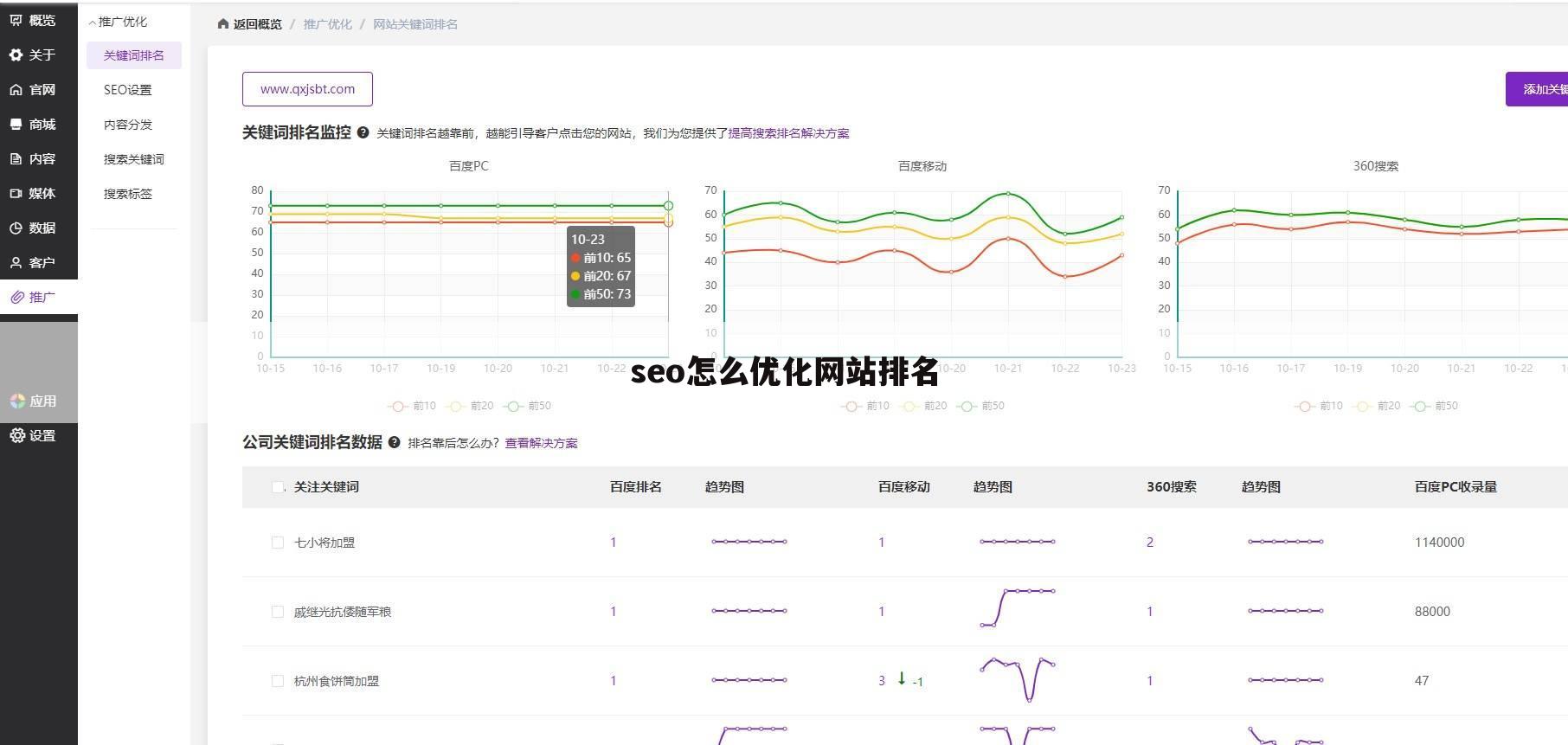Click the 杭州食饼筒加盟 keyword text
1568x745 pixels.
tap(337, 681)
